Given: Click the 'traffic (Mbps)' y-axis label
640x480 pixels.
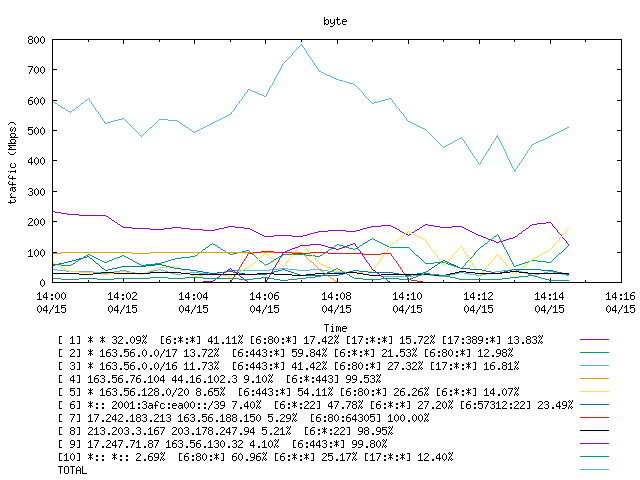Looking at the screenshot, I should tap(13, 162).
